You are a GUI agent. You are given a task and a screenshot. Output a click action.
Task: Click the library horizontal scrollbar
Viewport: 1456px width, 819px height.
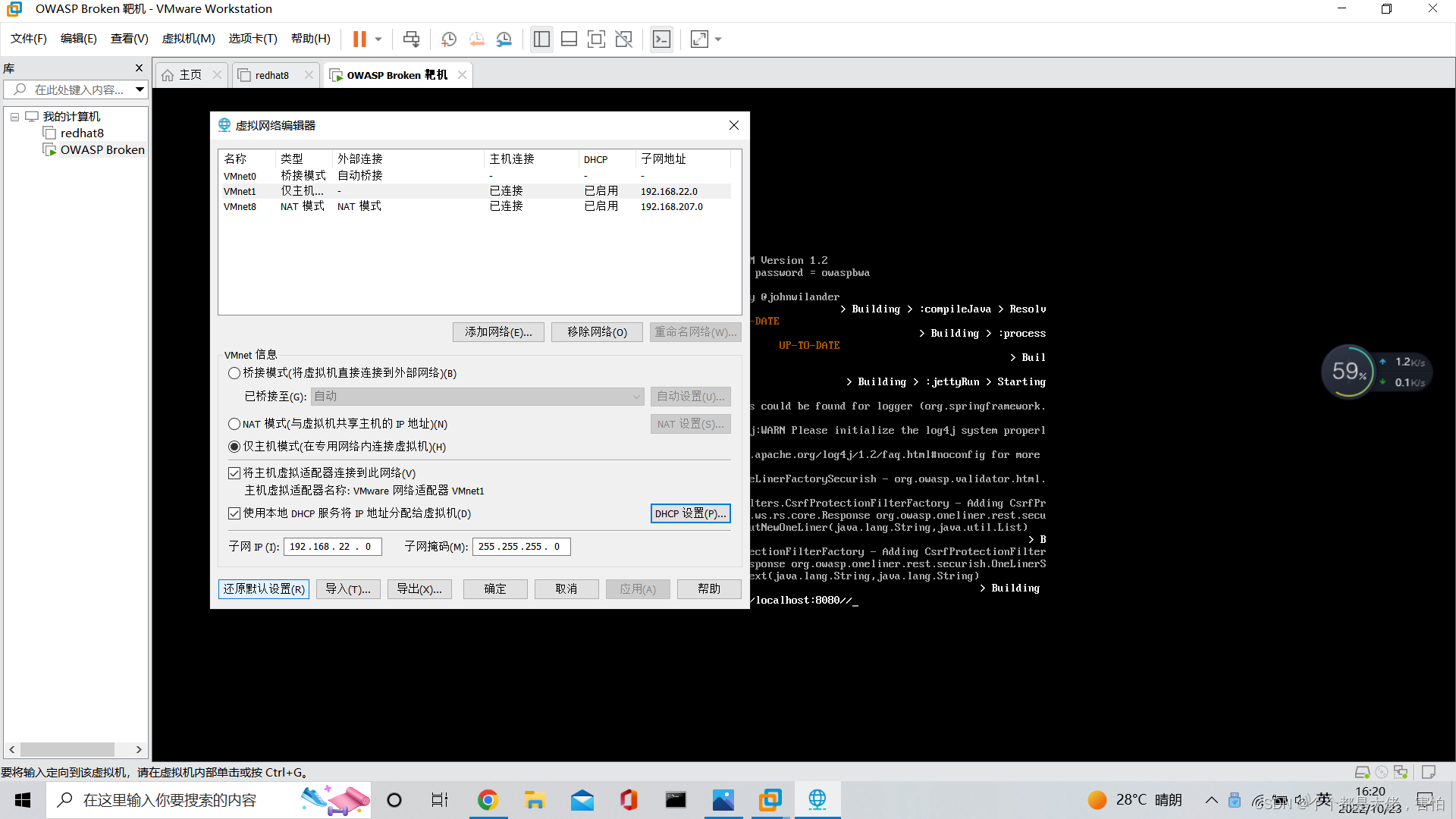(67, 749)
